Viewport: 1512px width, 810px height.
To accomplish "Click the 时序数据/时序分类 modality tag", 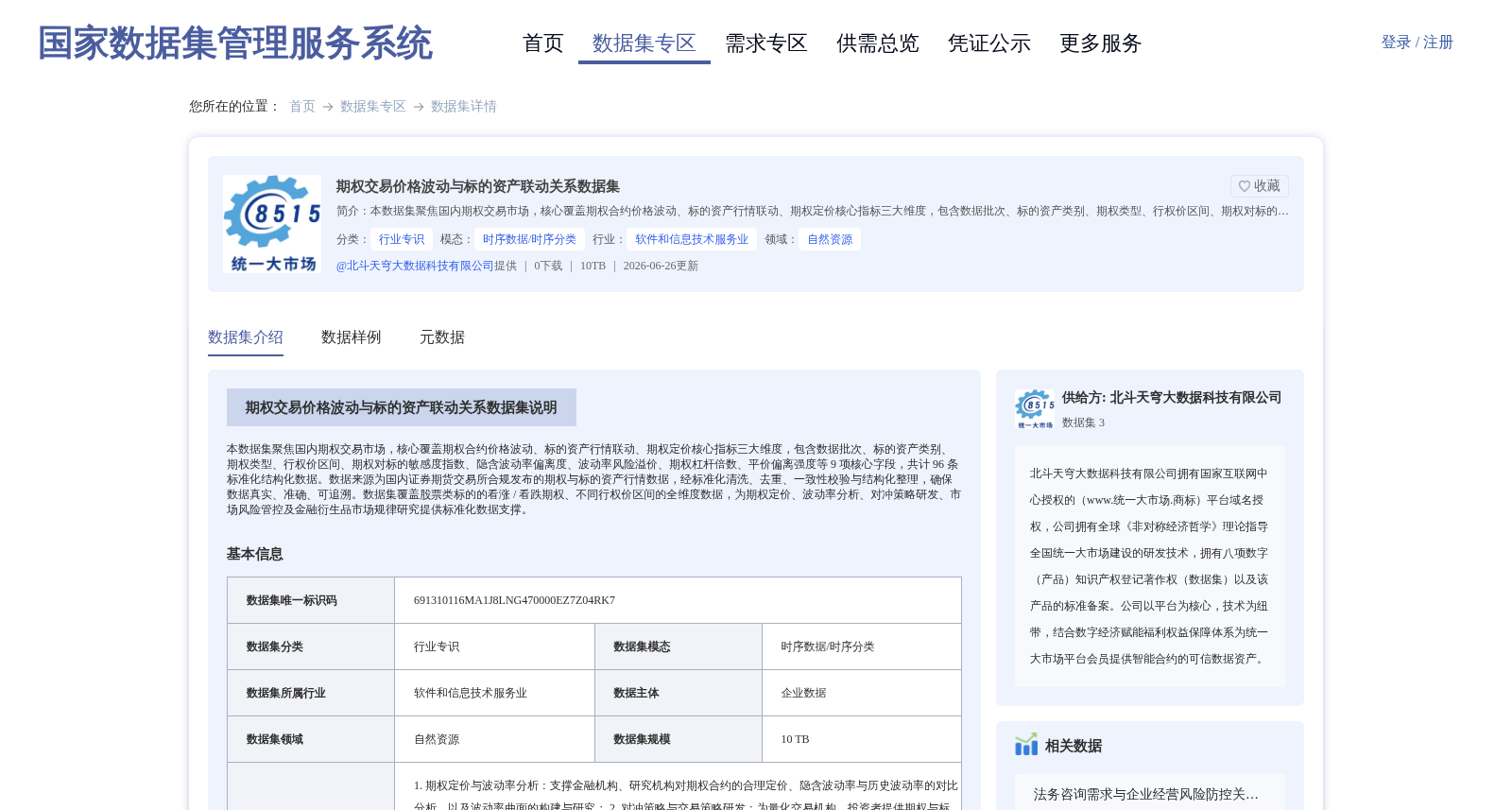I will [529, 239].
